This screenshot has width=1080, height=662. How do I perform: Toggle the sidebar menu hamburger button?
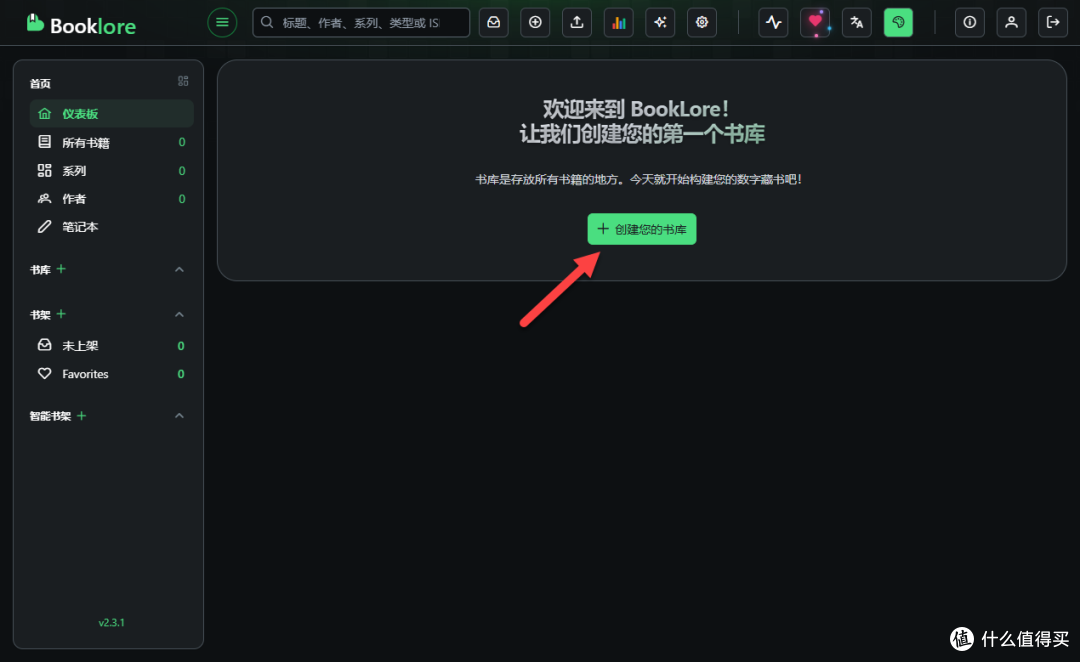click(x=222, y=23)
